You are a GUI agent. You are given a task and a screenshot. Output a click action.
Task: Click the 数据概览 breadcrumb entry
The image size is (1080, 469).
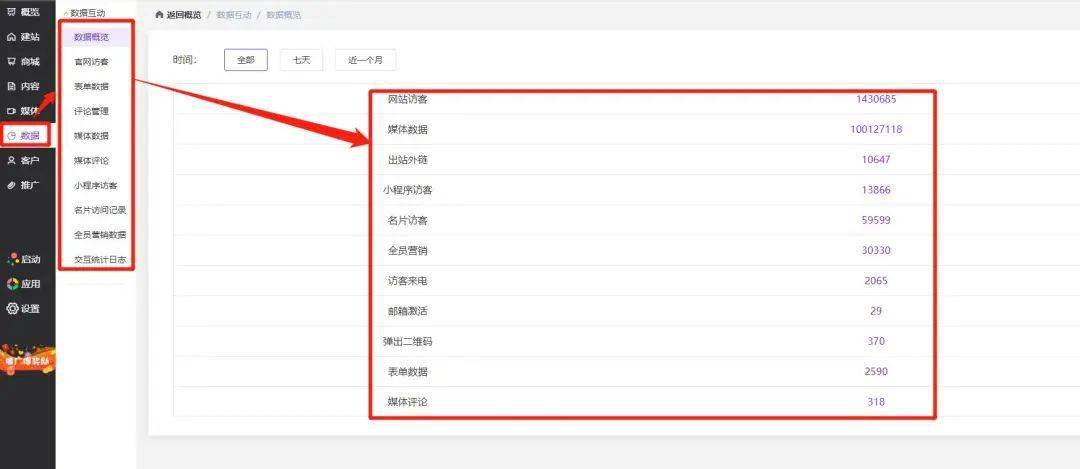click(x=283, y=14)
